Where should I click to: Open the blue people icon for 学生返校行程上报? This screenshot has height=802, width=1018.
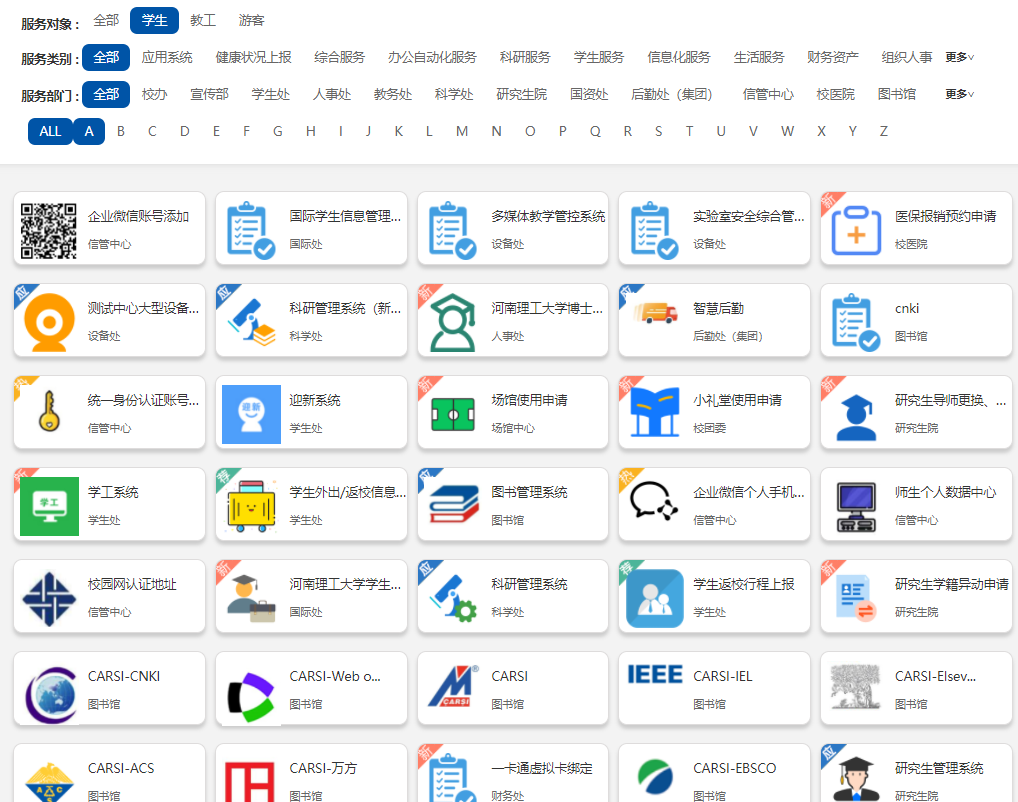pyautogui.click(x=654, y=599)
